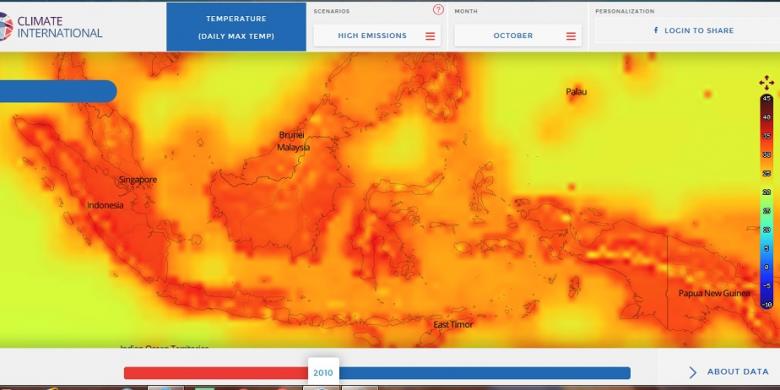Click the four-arrow map pan icon
The width and height of the screenshot is (780, 390).
pos(766,83)
